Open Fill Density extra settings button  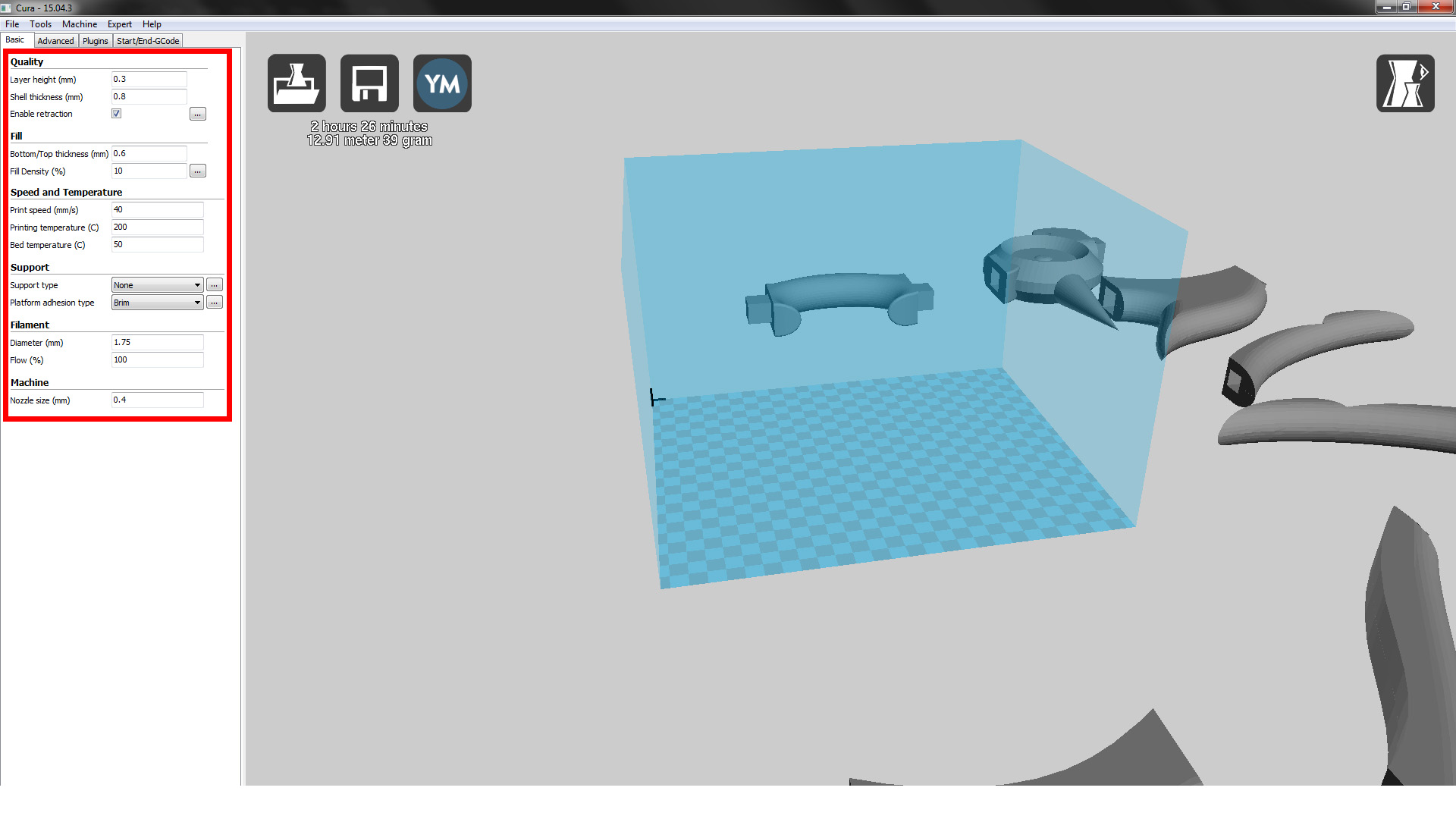pos(197,171)
